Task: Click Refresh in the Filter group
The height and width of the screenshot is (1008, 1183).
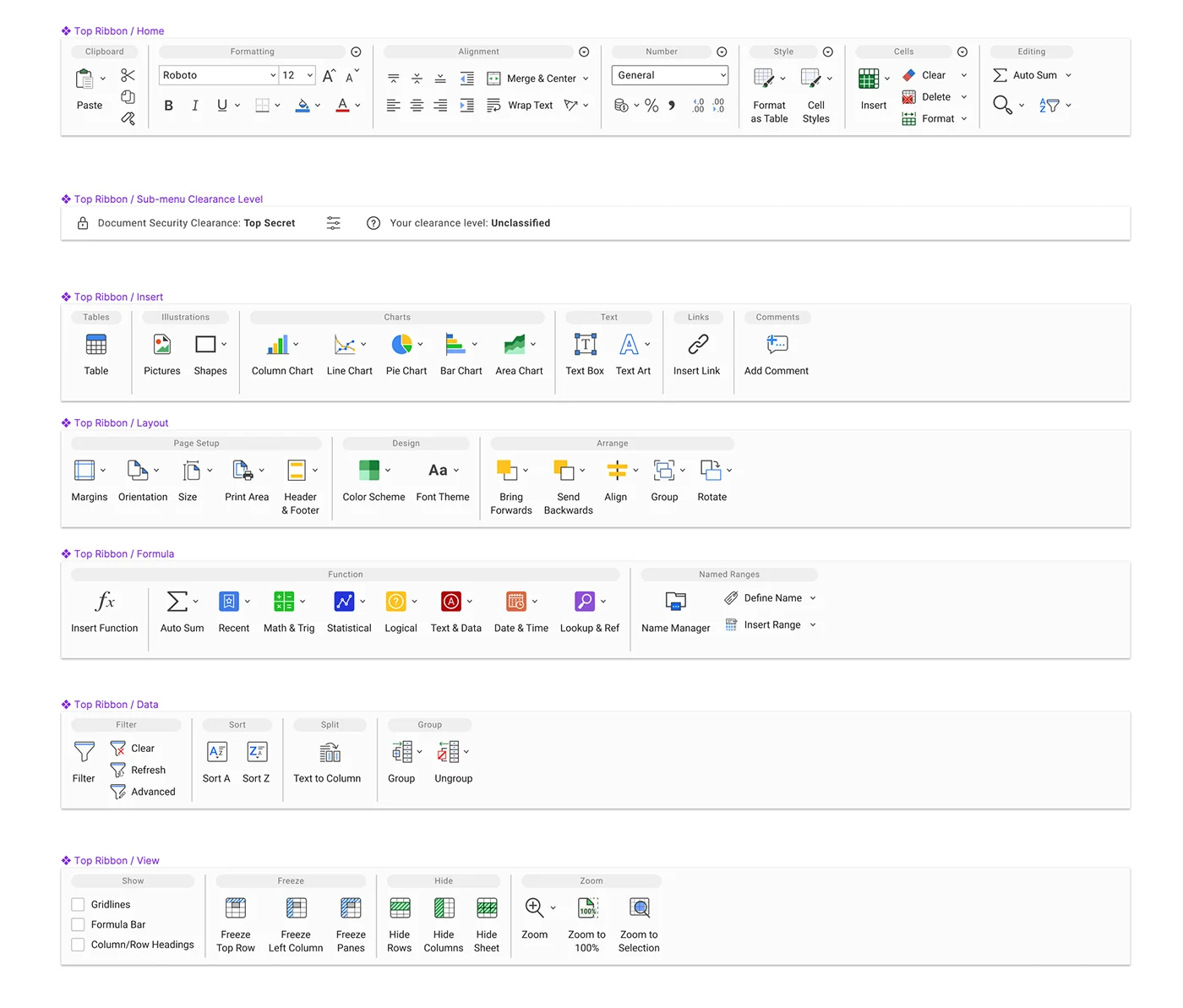Action: pos(148,771)
